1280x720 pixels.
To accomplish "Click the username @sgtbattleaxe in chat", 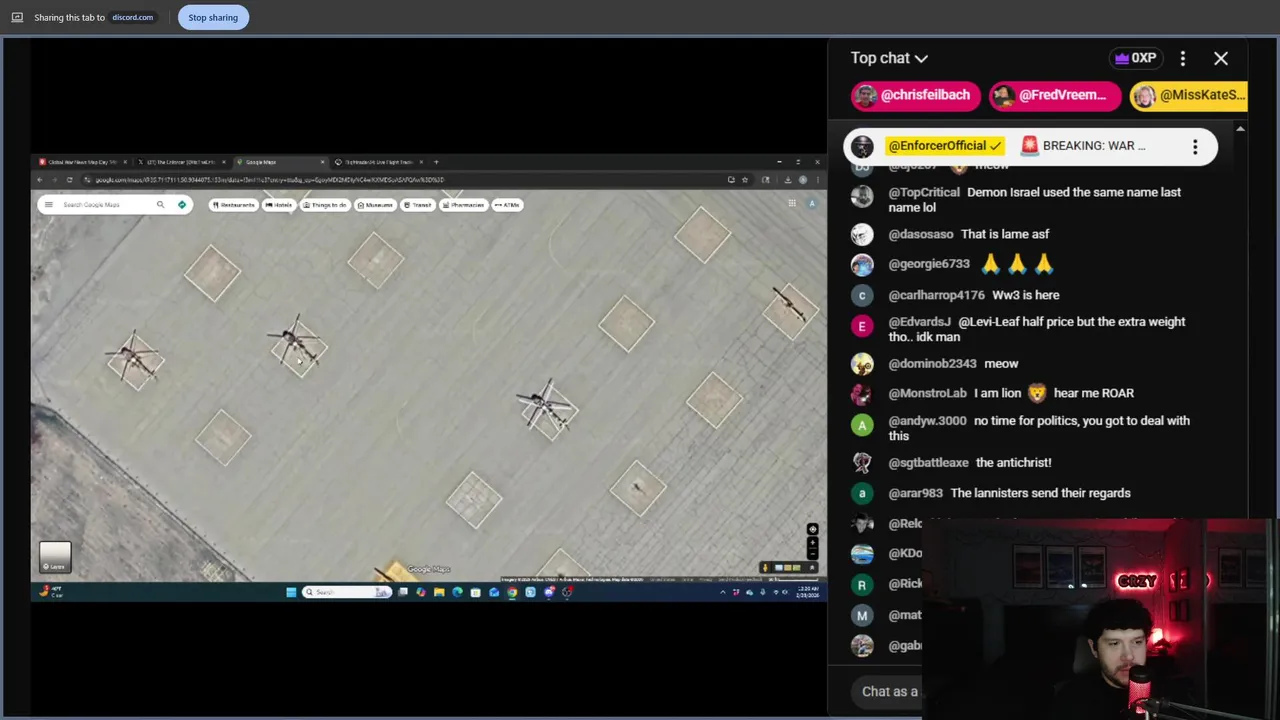I will click(x=928, y=463).
